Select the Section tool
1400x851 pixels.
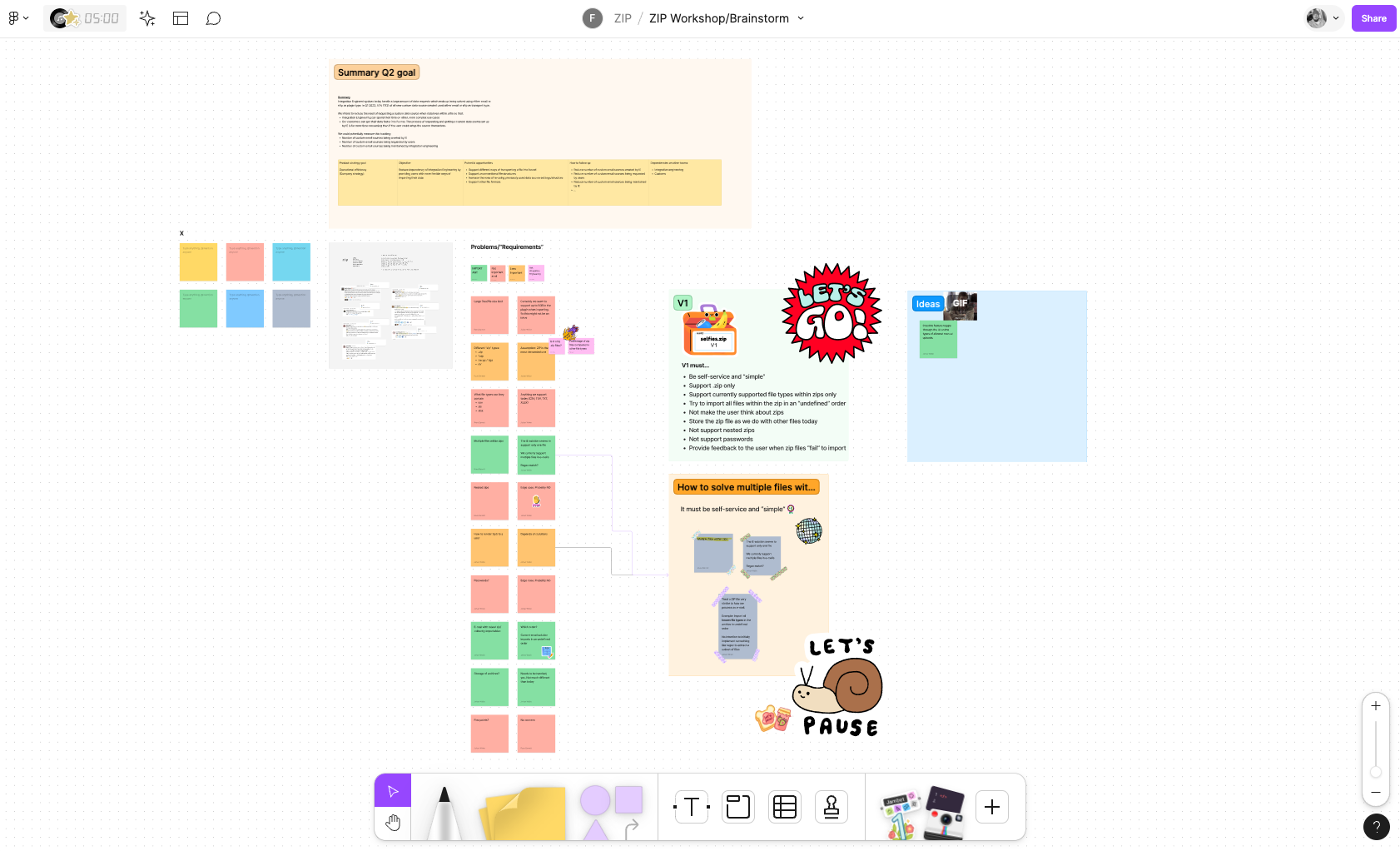pyautogui.click(x=738, y=807)
